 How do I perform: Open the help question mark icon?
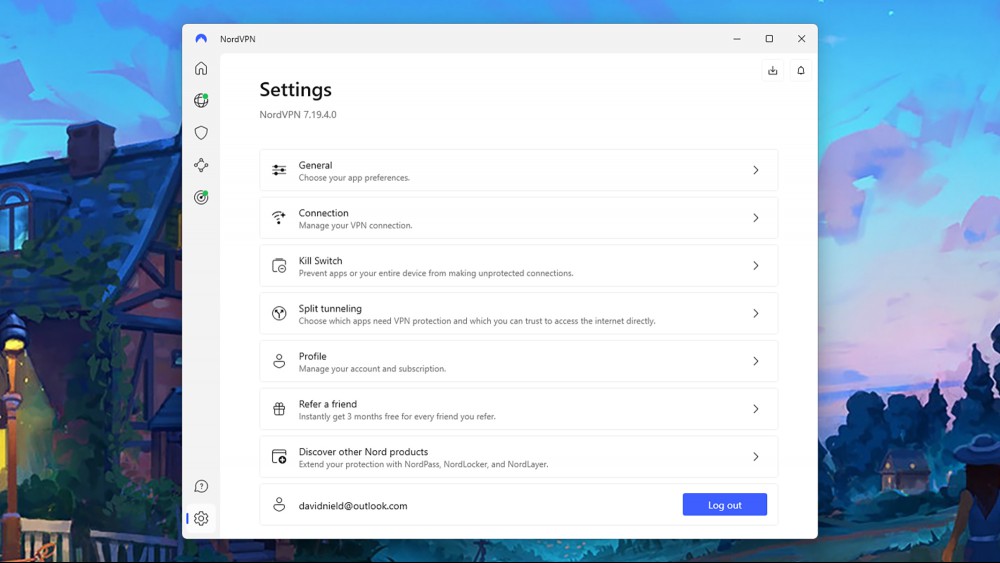pos(201,486)
